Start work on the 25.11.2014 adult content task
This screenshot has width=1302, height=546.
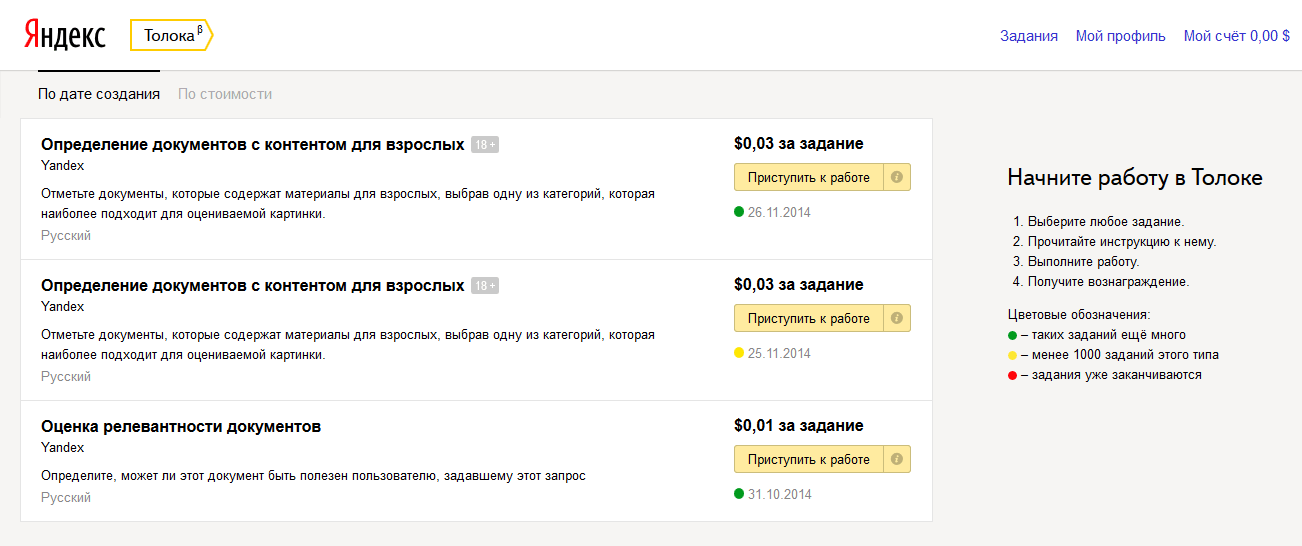pos(809,318)
